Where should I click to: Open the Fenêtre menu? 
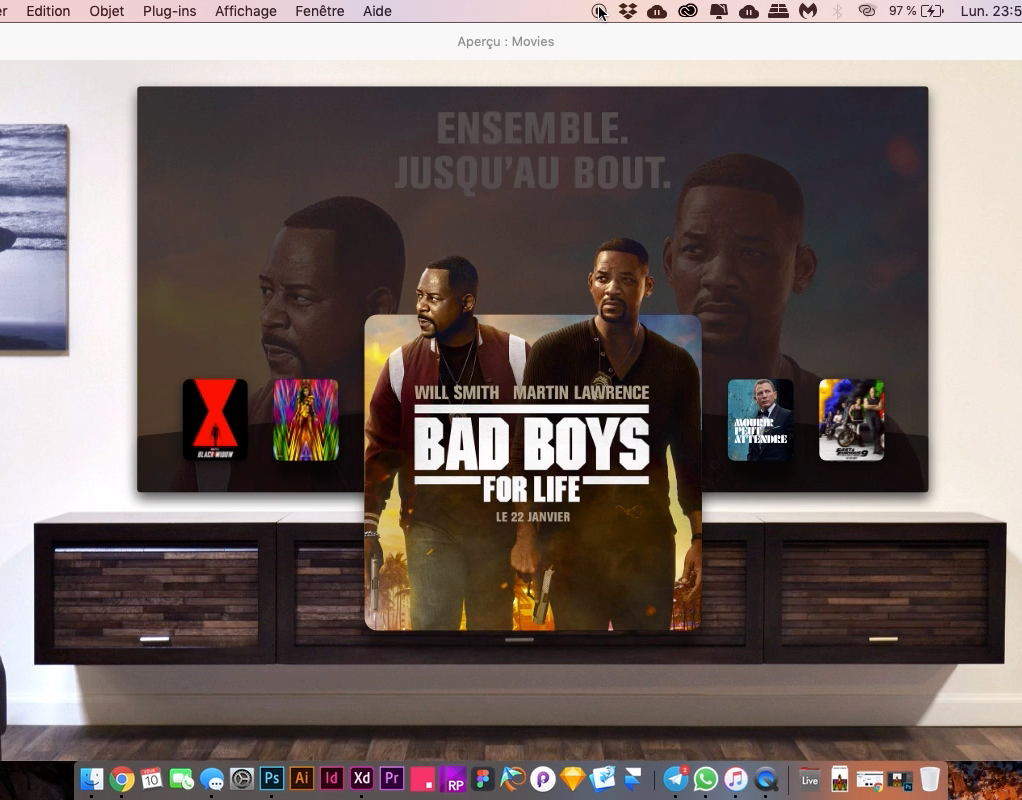[319, 11]
